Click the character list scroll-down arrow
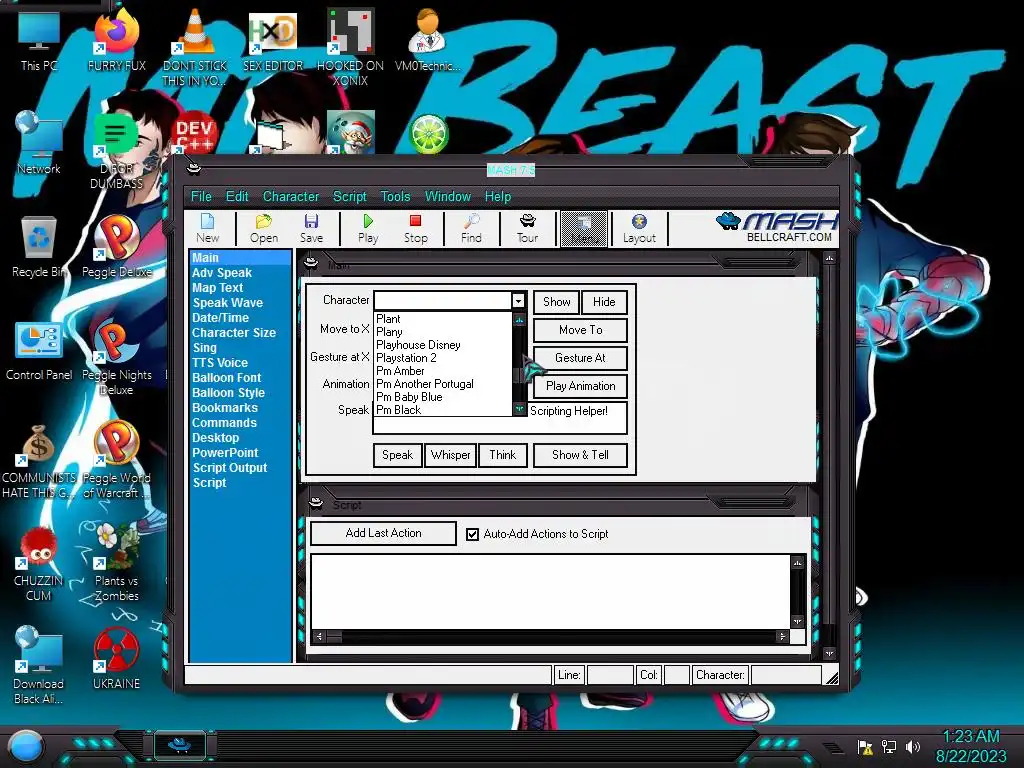Image resolution: width=1024 pixels, height=768 pixels. (519, 409)
